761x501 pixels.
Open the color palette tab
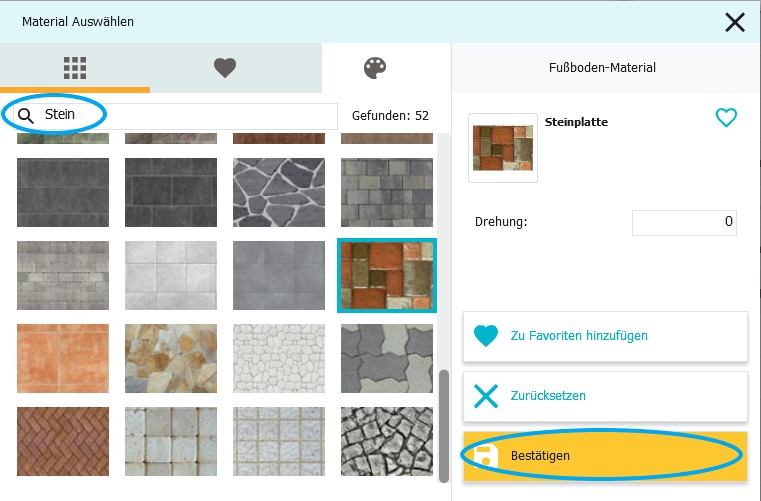(375, 67)
